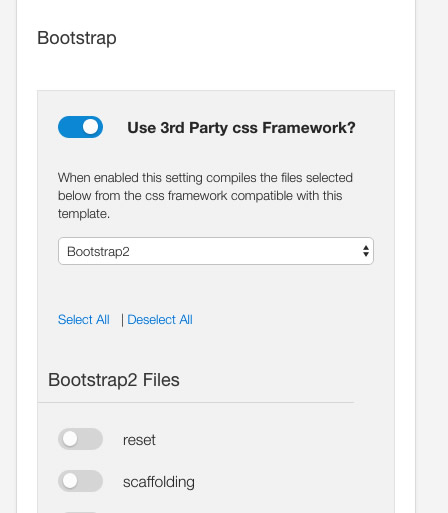448x513 pixels.
Task: Click the "scaffolding" file label
Action: coord(159,482)
